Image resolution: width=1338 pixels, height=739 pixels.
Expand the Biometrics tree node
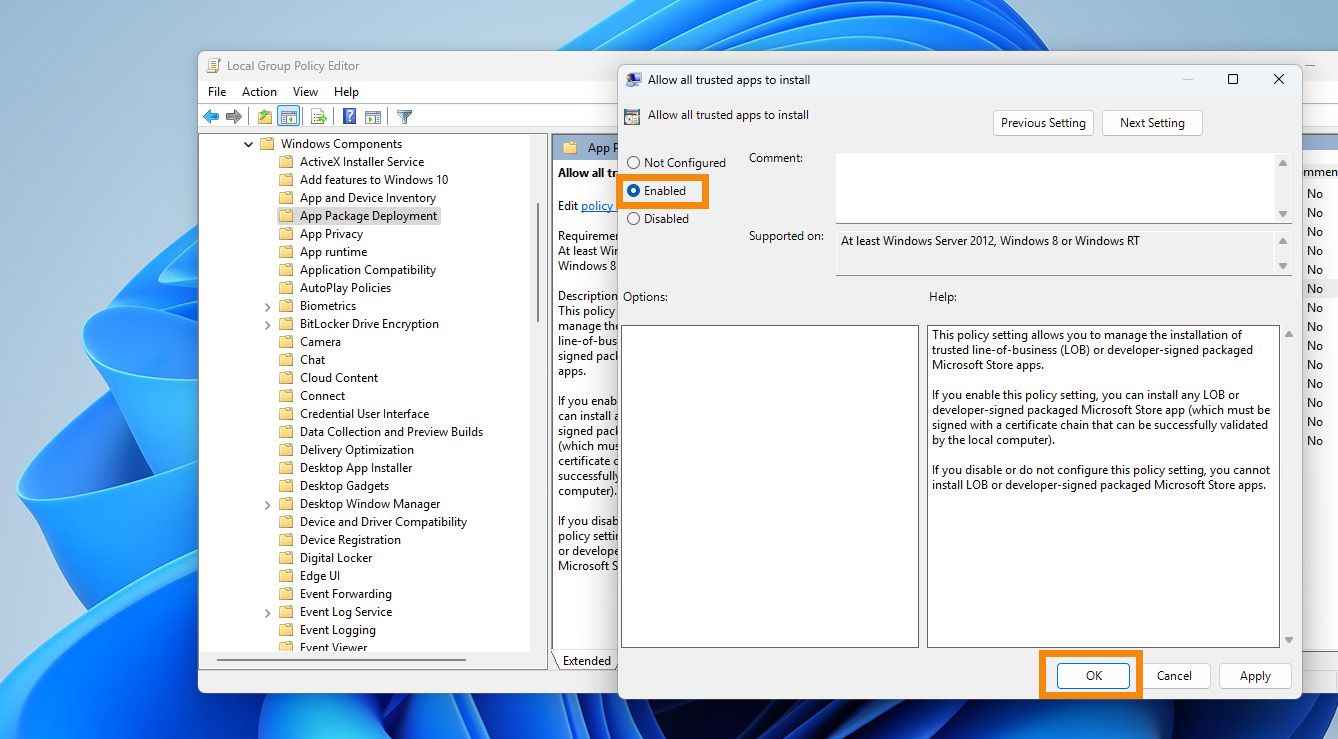(x=268, y=306)
